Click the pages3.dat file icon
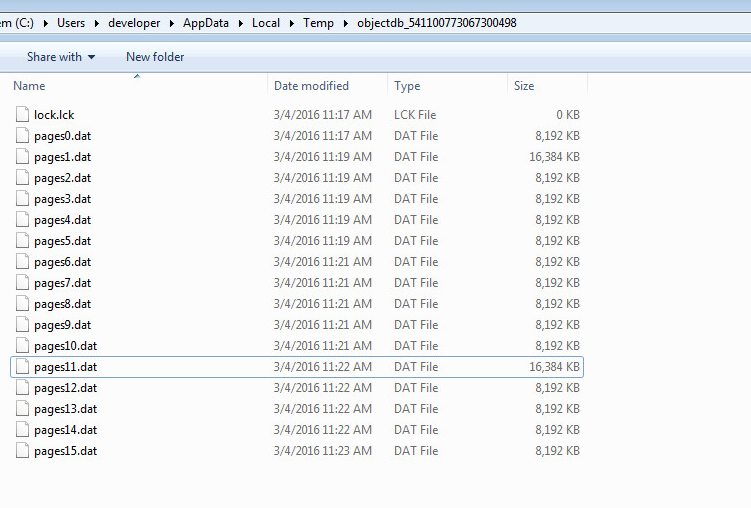751x508 pixels. 22,199
